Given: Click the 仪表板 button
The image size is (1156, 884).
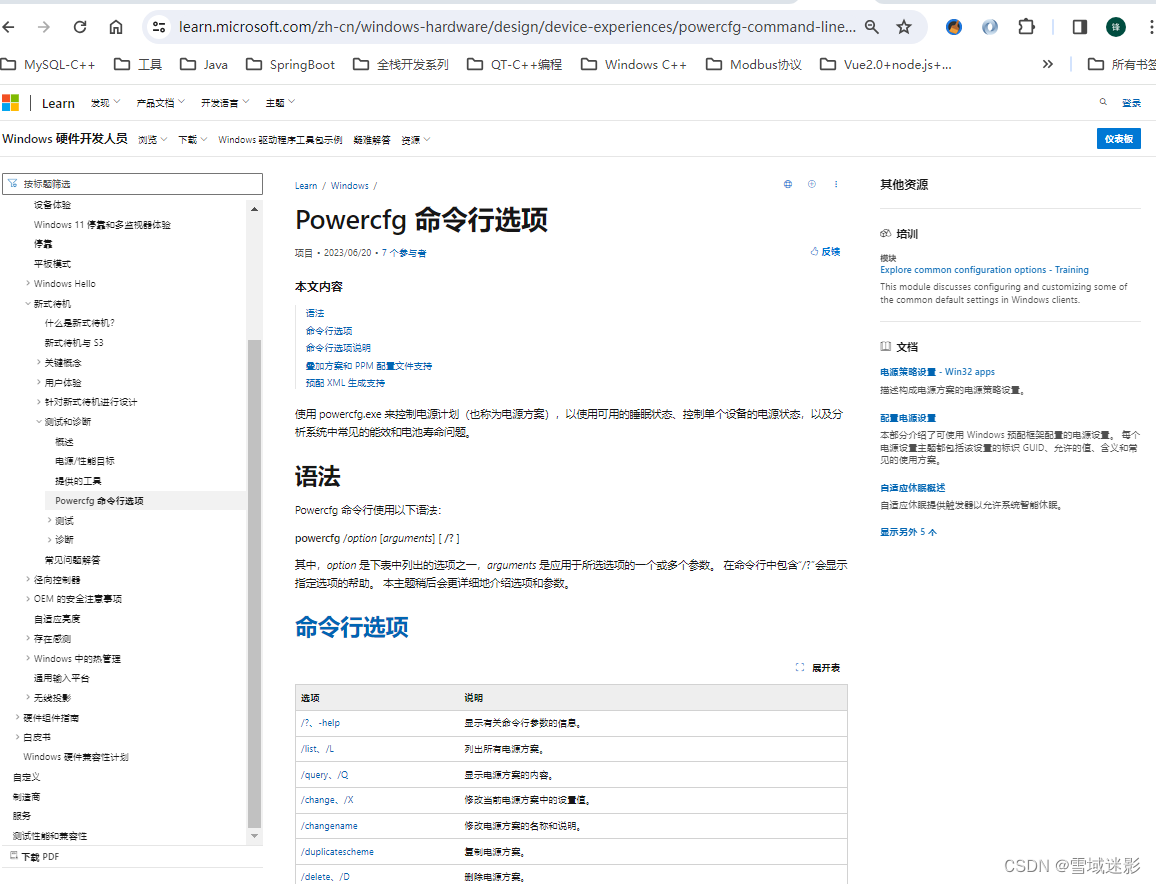Looking at the screenshot, I should pyautogui.click(x=1118, y=139).
